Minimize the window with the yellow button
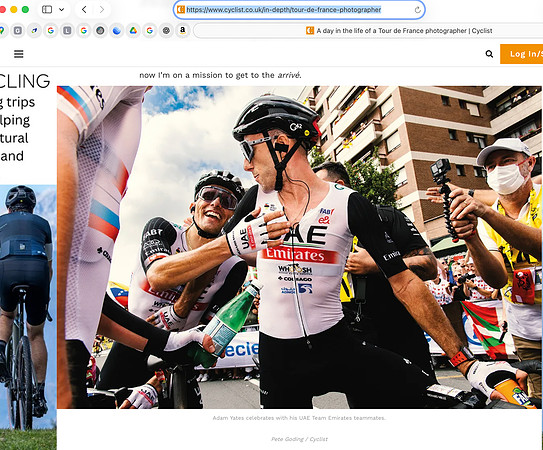Screen dimensions: 543x450 pyautogui.click(x=14, y=10)
